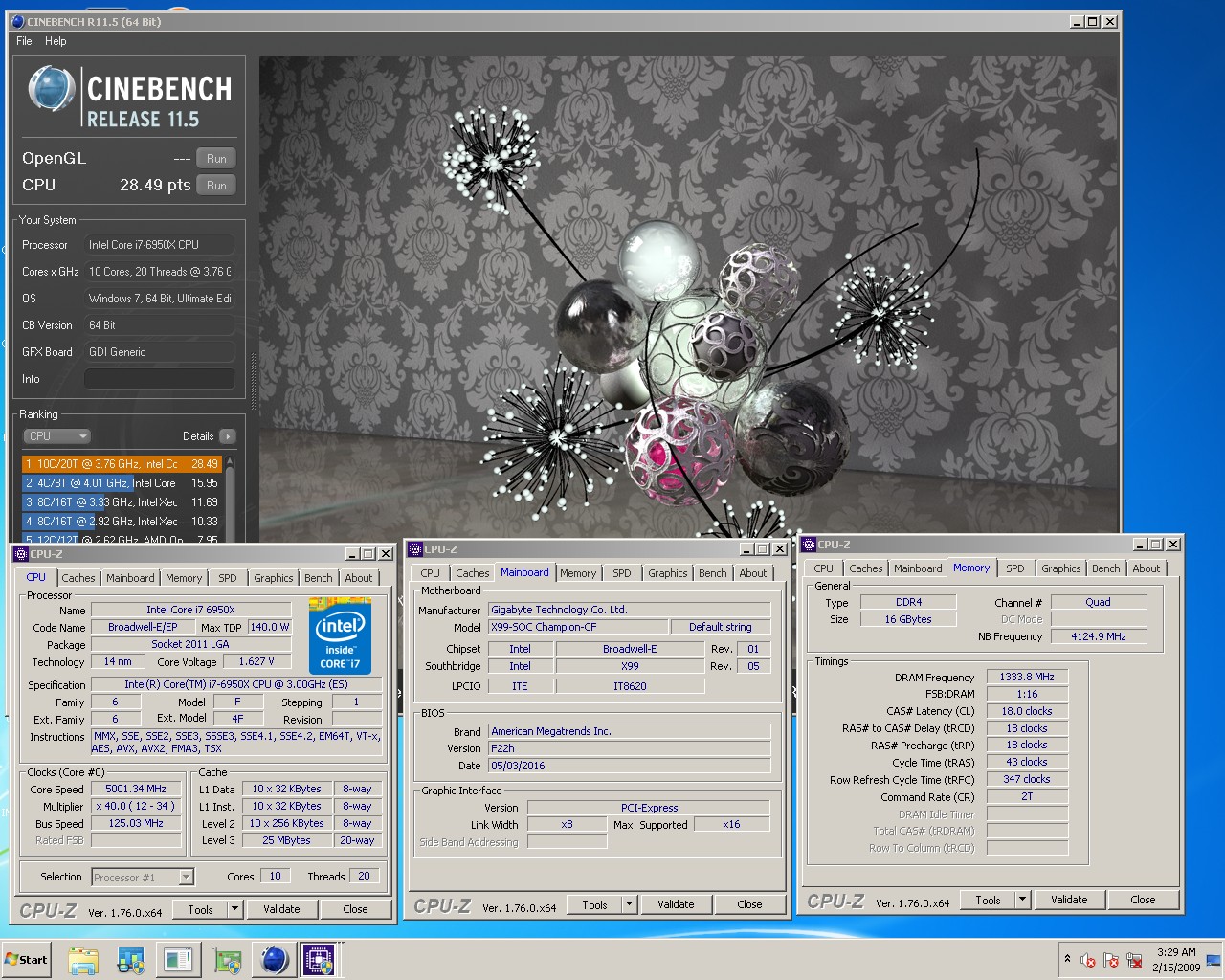Click the network status tray icon
The image size is (1225, 980).
tap(1134, 960)
